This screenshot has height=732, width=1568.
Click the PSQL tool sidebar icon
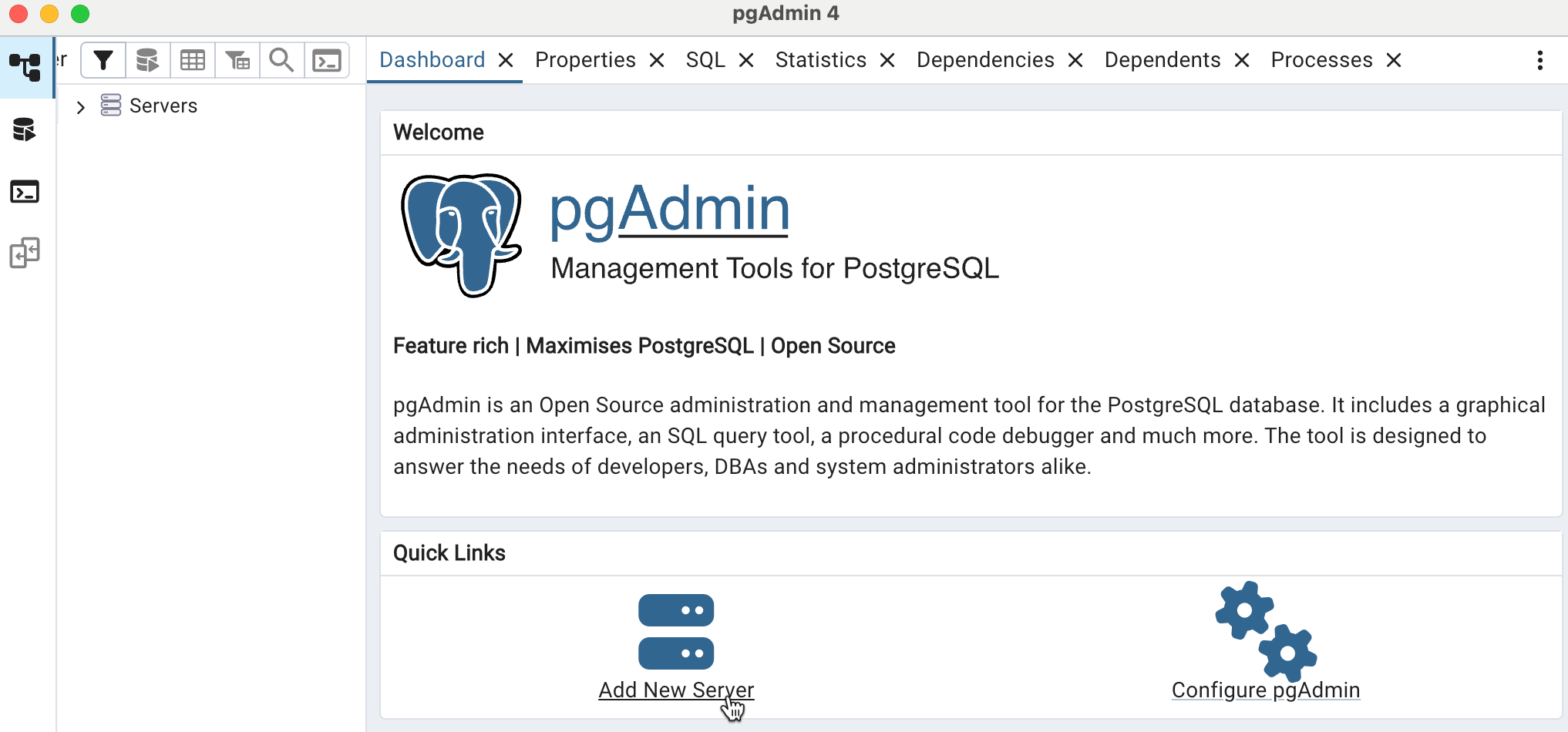[25, 192]
